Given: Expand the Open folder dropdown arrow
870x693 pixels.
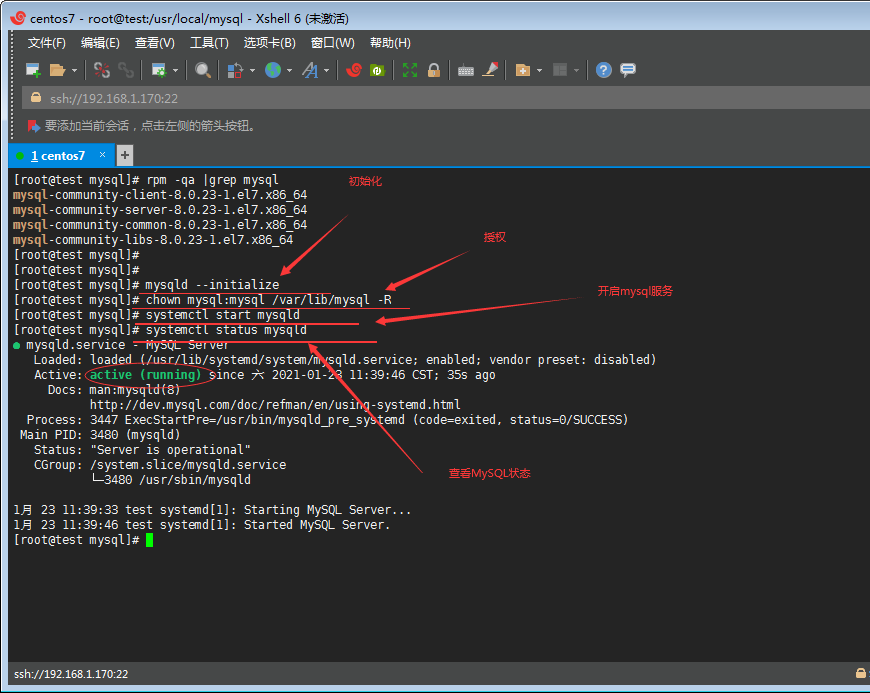Looking at the screenshot, I should (74, 71).
